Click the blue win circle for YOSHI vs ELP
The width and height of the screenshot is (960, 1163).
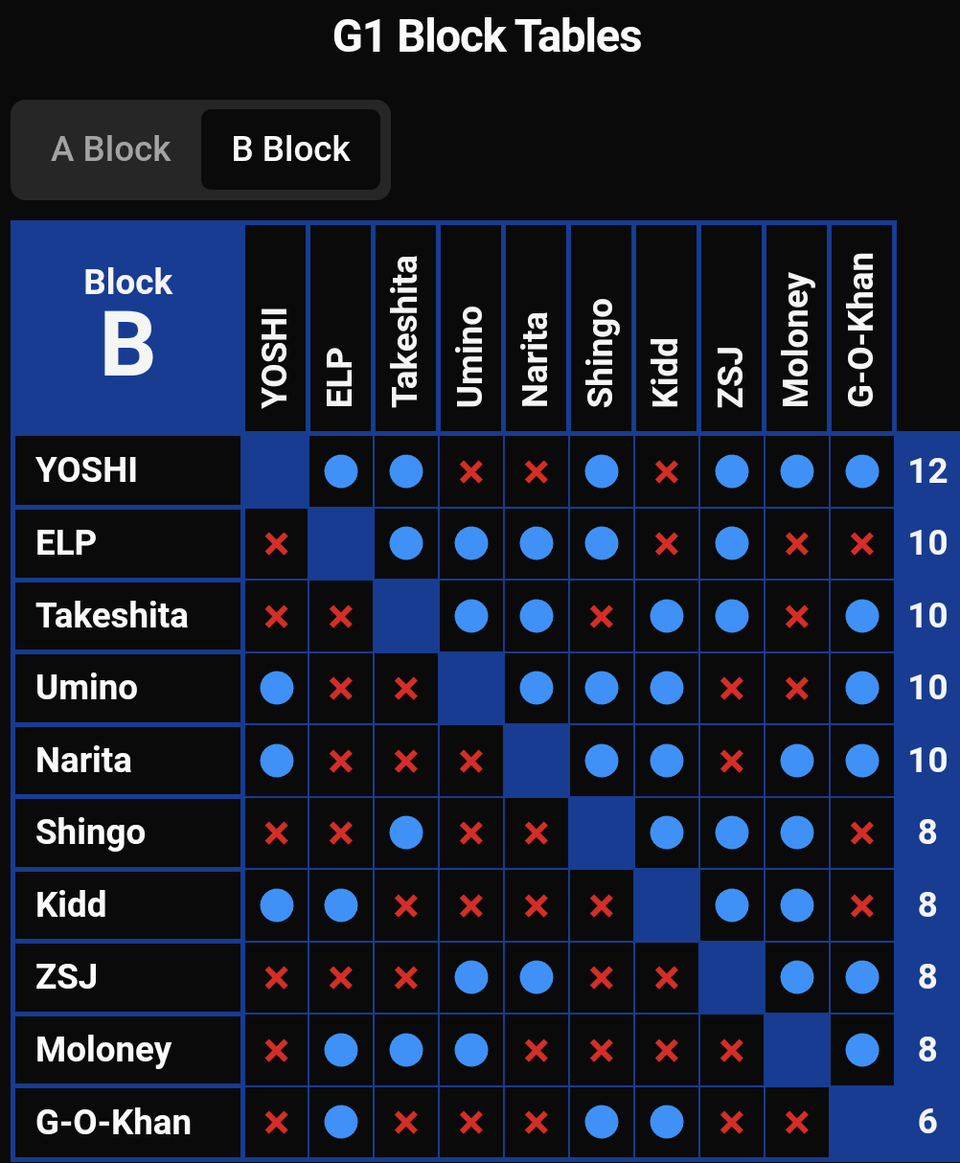click(341, 472)
